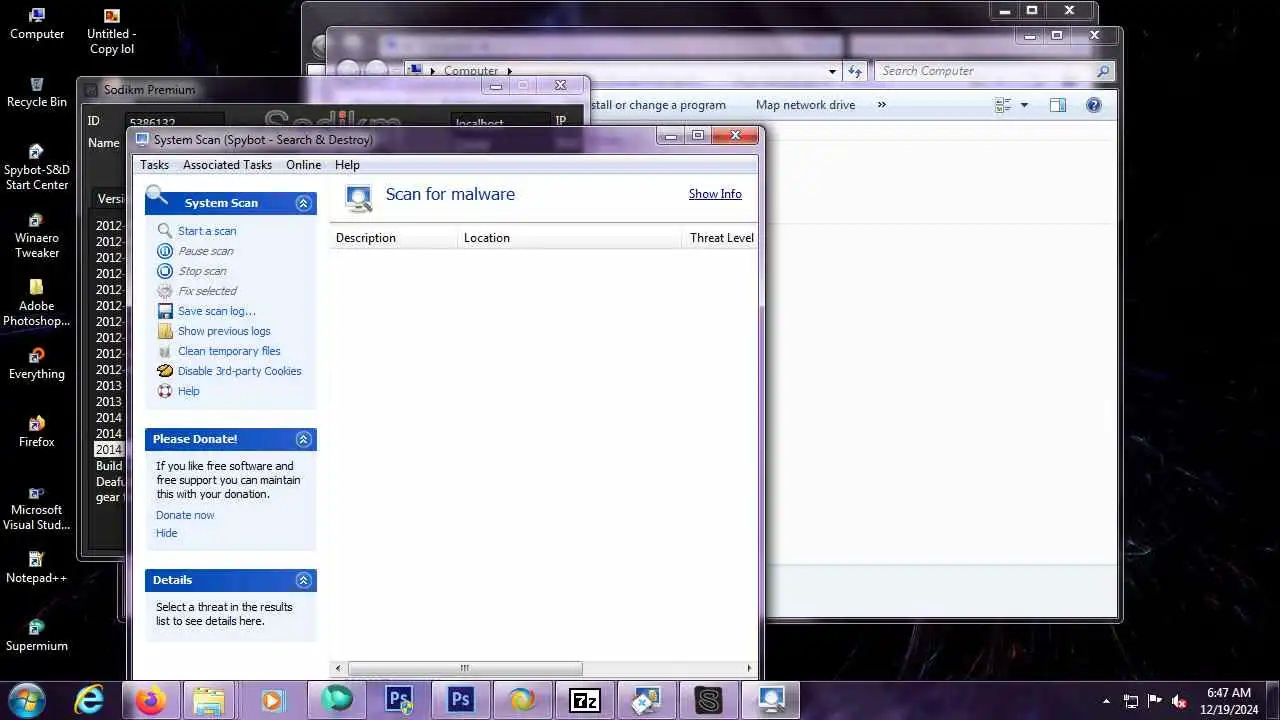
Task: Click the horizontal scrollbar left arrow
Action: pos(338,668)
